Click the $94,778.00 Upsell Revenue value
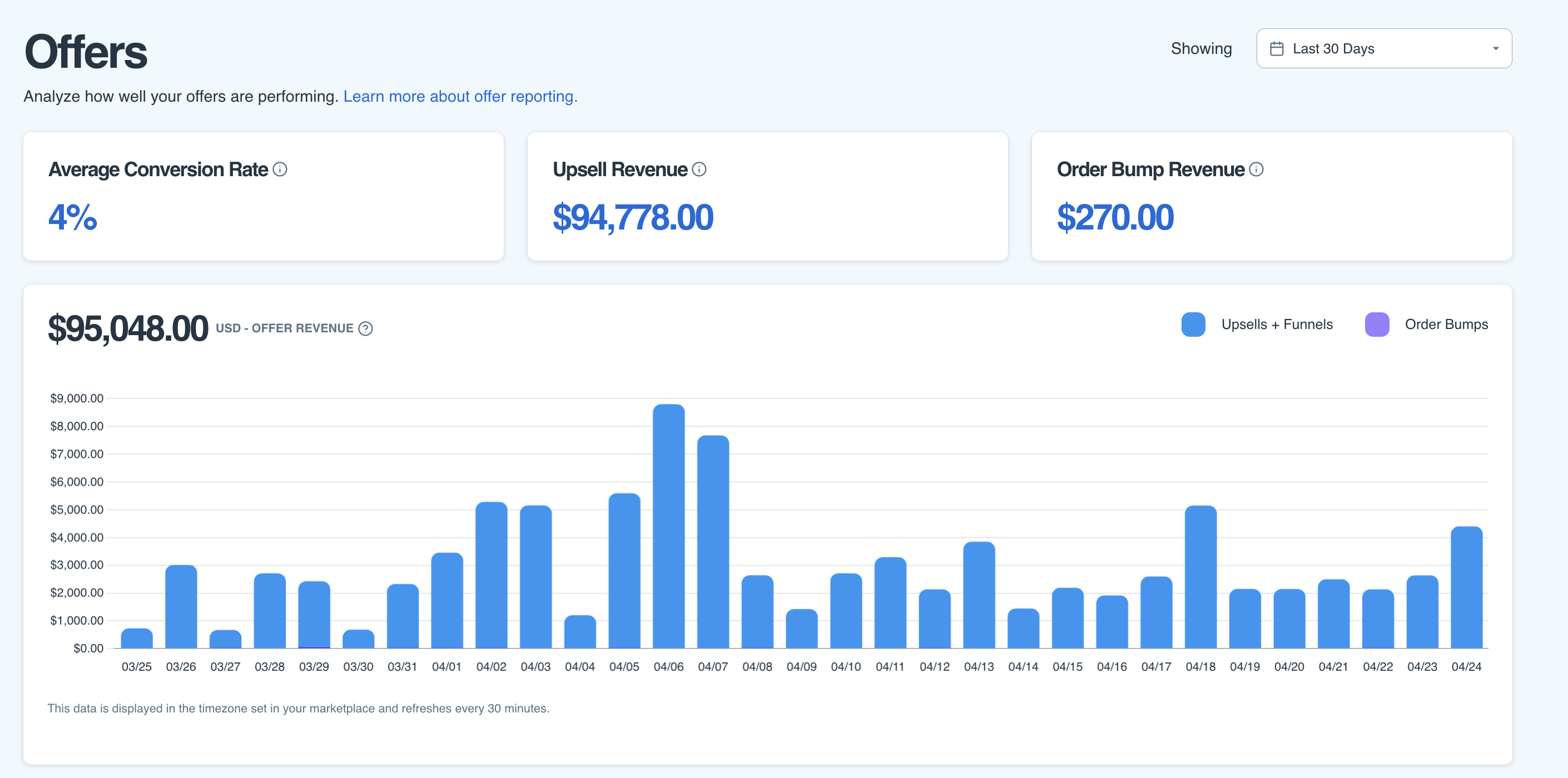This screenshot has width=1568, height=778. tap(632, 217)
